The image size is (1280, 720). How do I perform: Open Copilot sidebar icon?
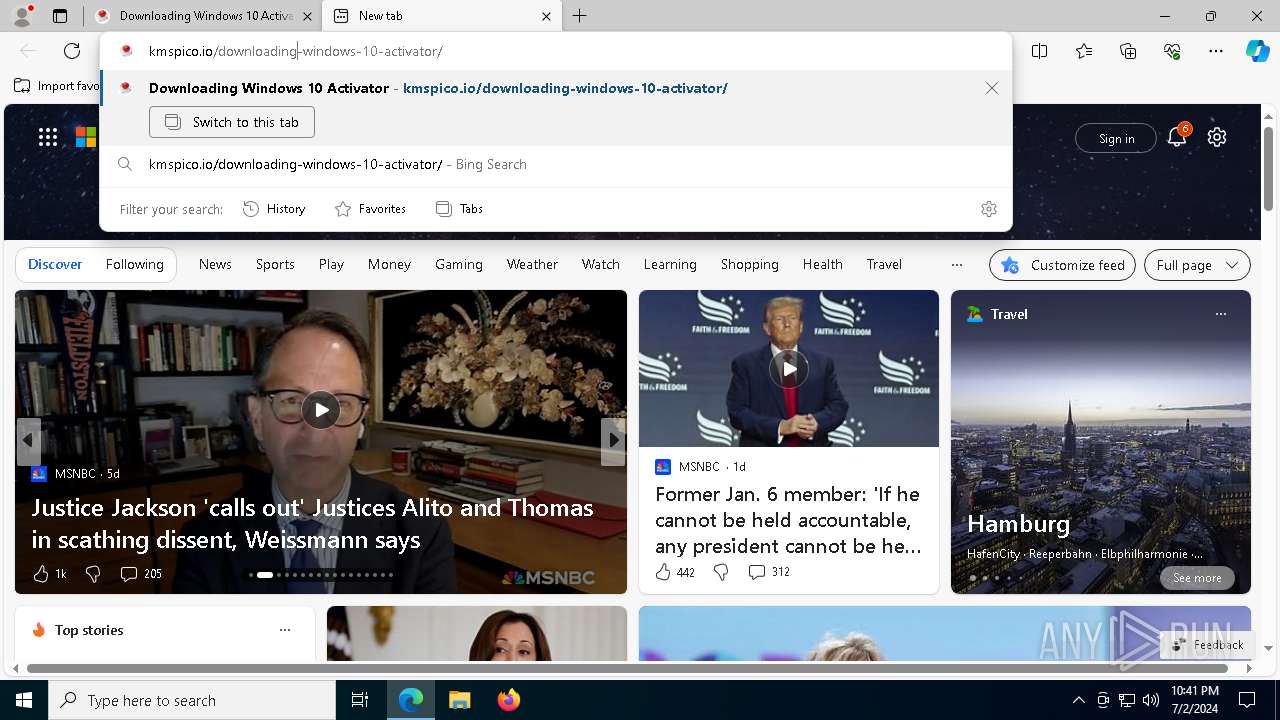[x=1258, y=51]
